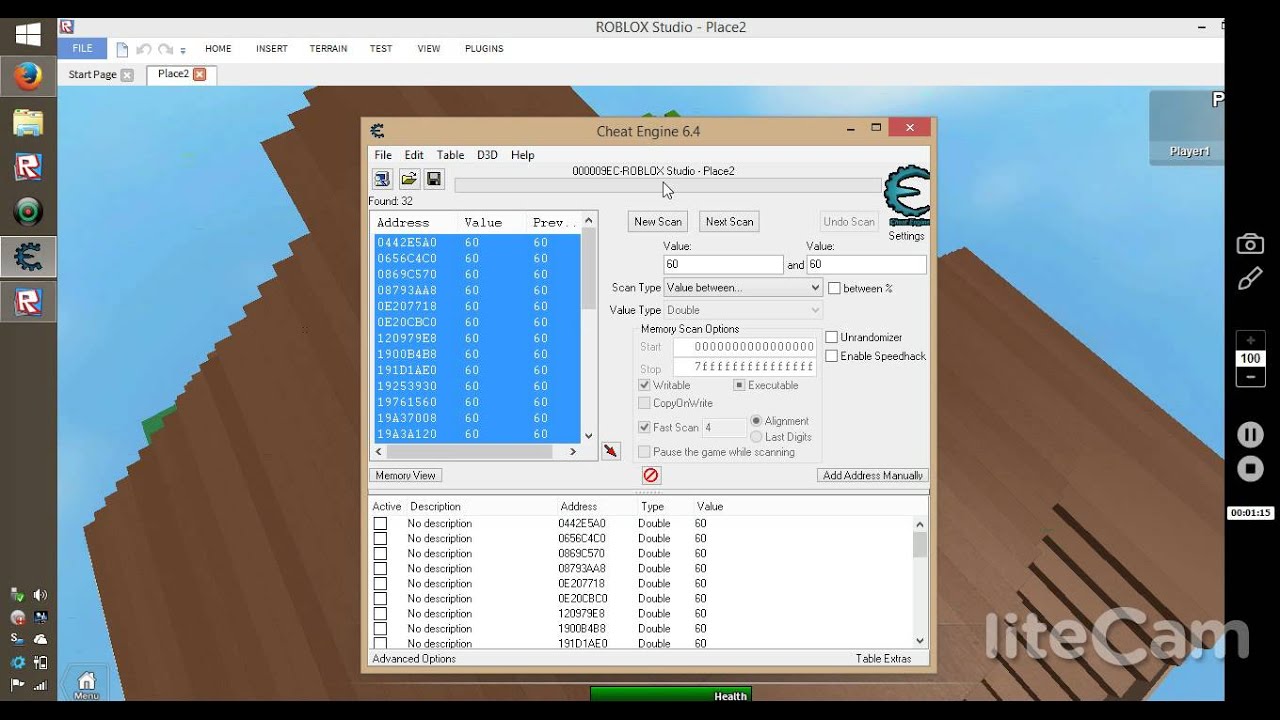This screenshot has width=1280, height=720.
Task: Close the Start Page tab
Action: (x=127, y=75)
